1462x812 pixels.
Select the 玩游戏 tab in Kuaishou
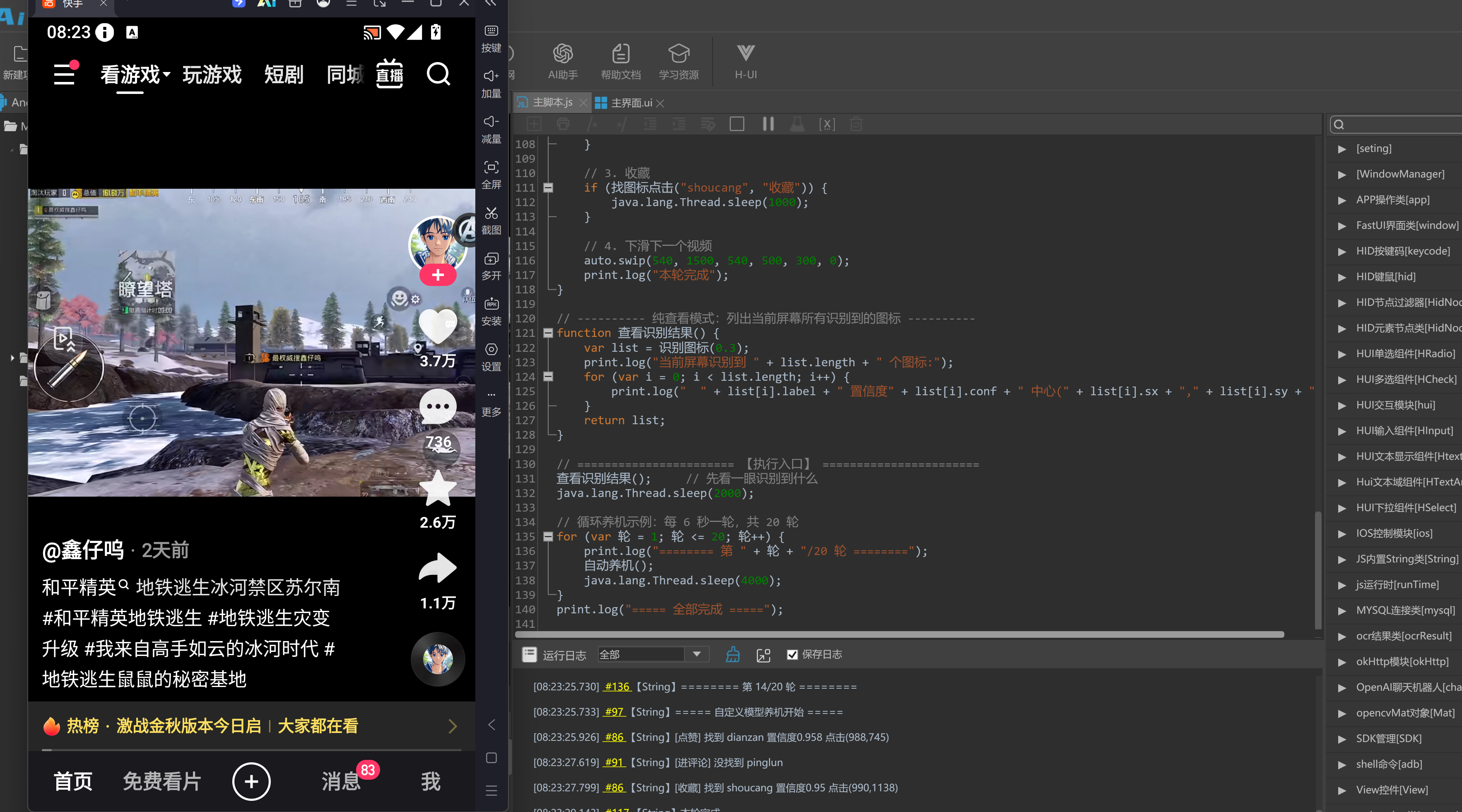click(x=212, y=74)
